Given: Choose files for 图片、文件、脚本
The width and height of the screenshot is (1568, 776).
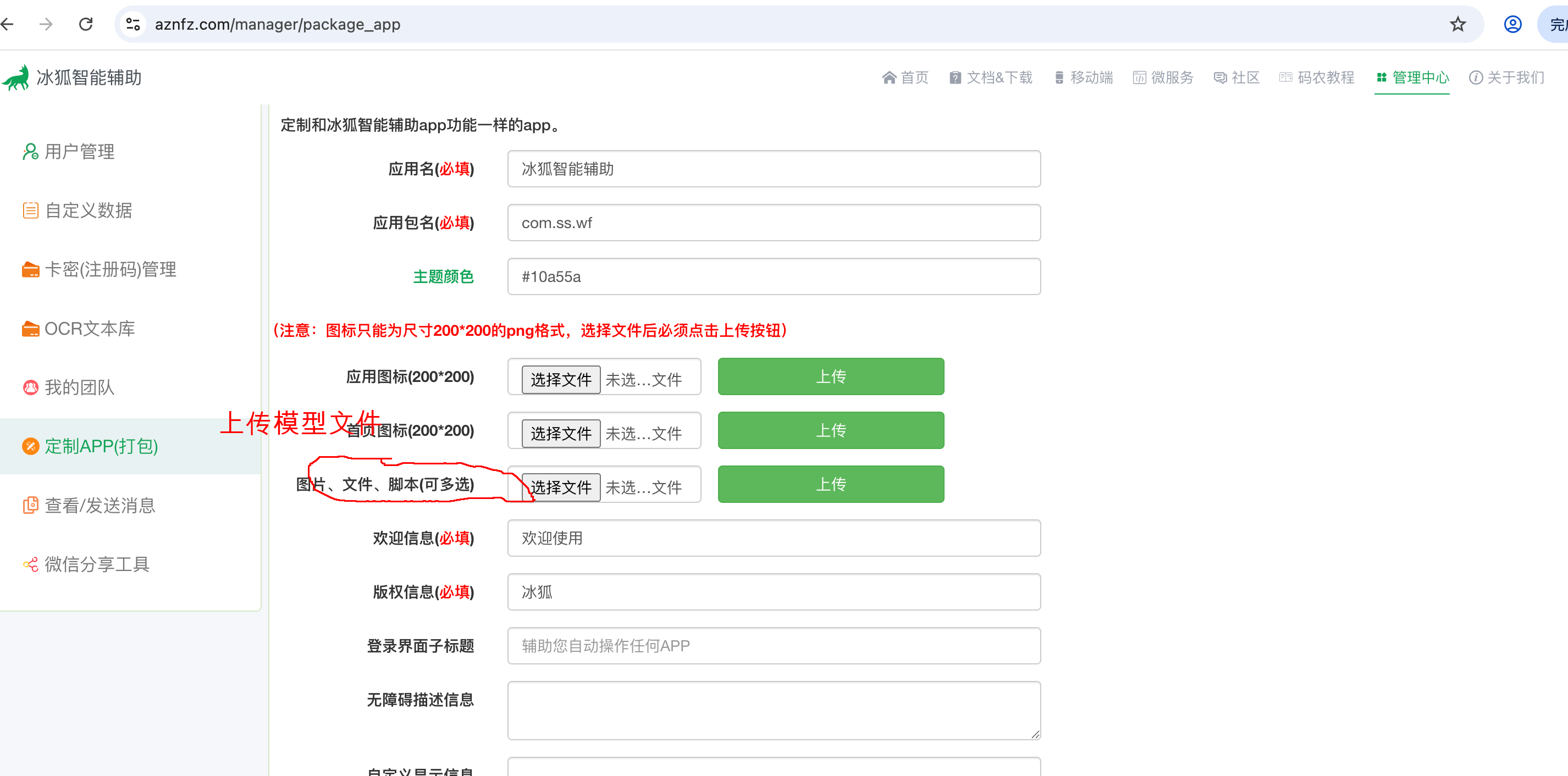Looking at the screenshot, I should (x=560, y=487).
